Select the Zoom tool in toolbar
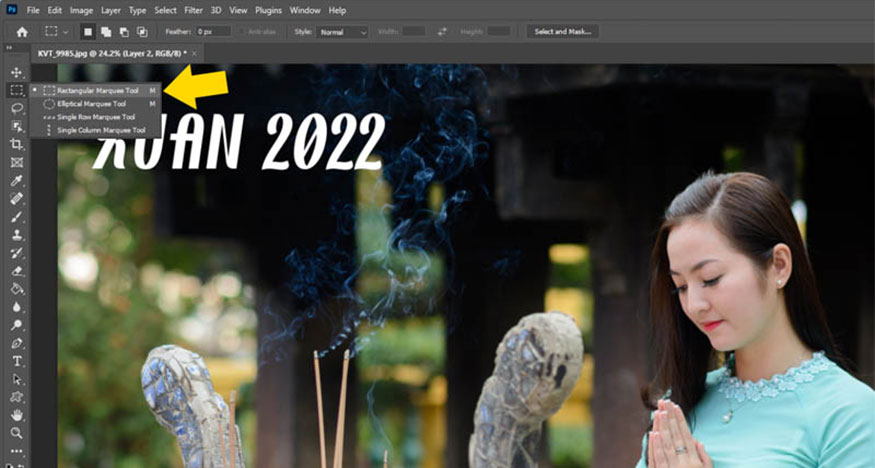 coord(17,433)
